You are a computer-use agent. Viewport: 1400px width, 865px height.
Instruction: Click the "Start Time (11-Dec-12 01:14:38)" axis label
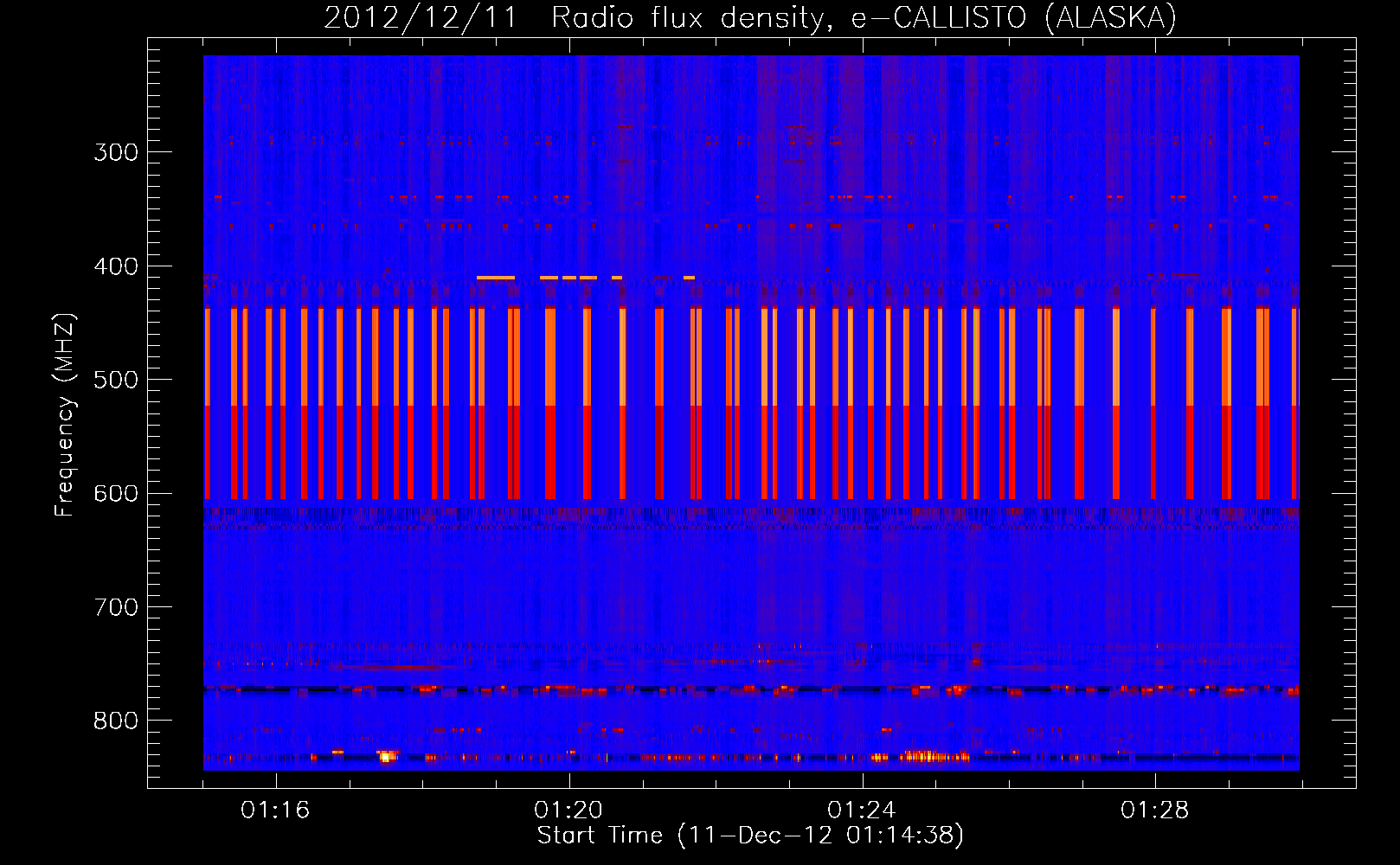tap(750, 835)
